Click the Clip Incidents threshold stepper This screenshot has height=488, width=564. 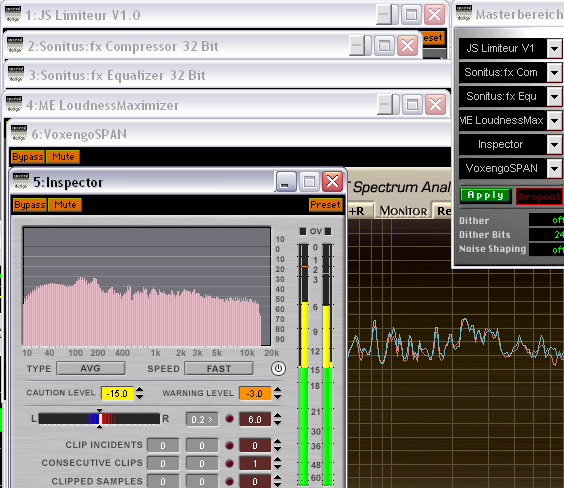(x=277, y=446)
